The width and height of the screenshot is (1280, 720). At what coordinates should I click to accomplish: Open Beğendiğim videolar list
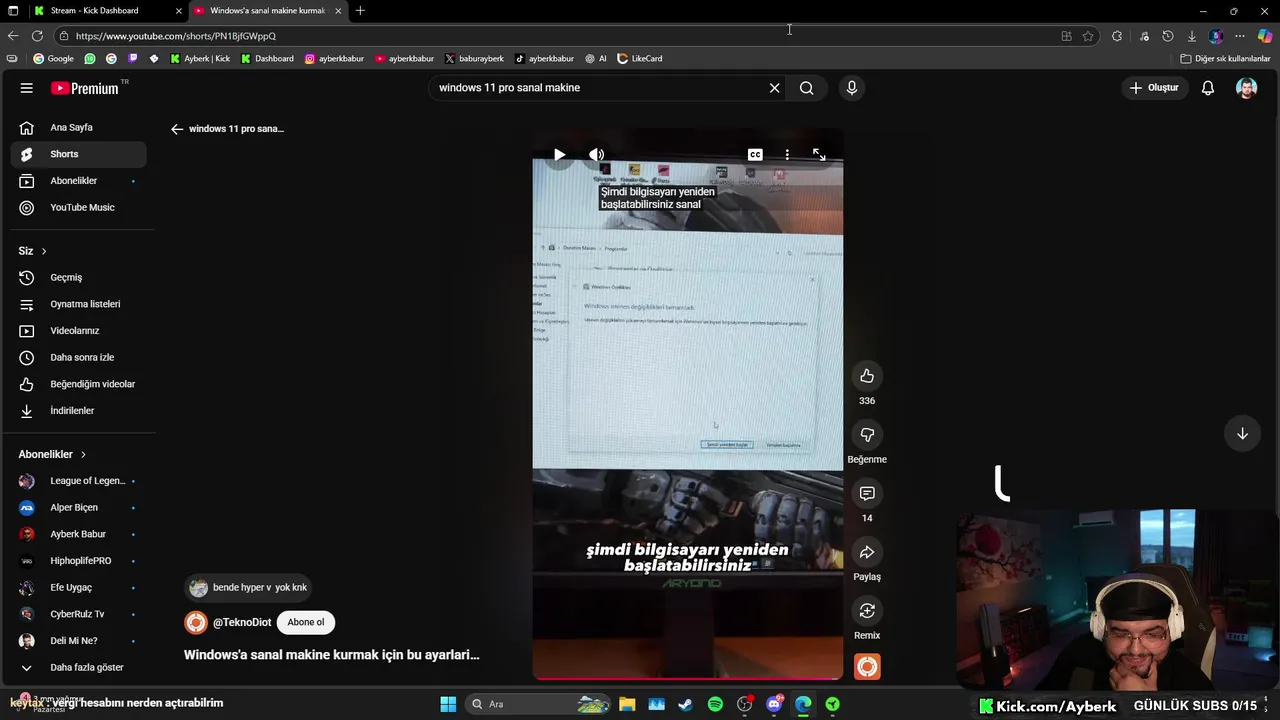click(x=78, y=384)
